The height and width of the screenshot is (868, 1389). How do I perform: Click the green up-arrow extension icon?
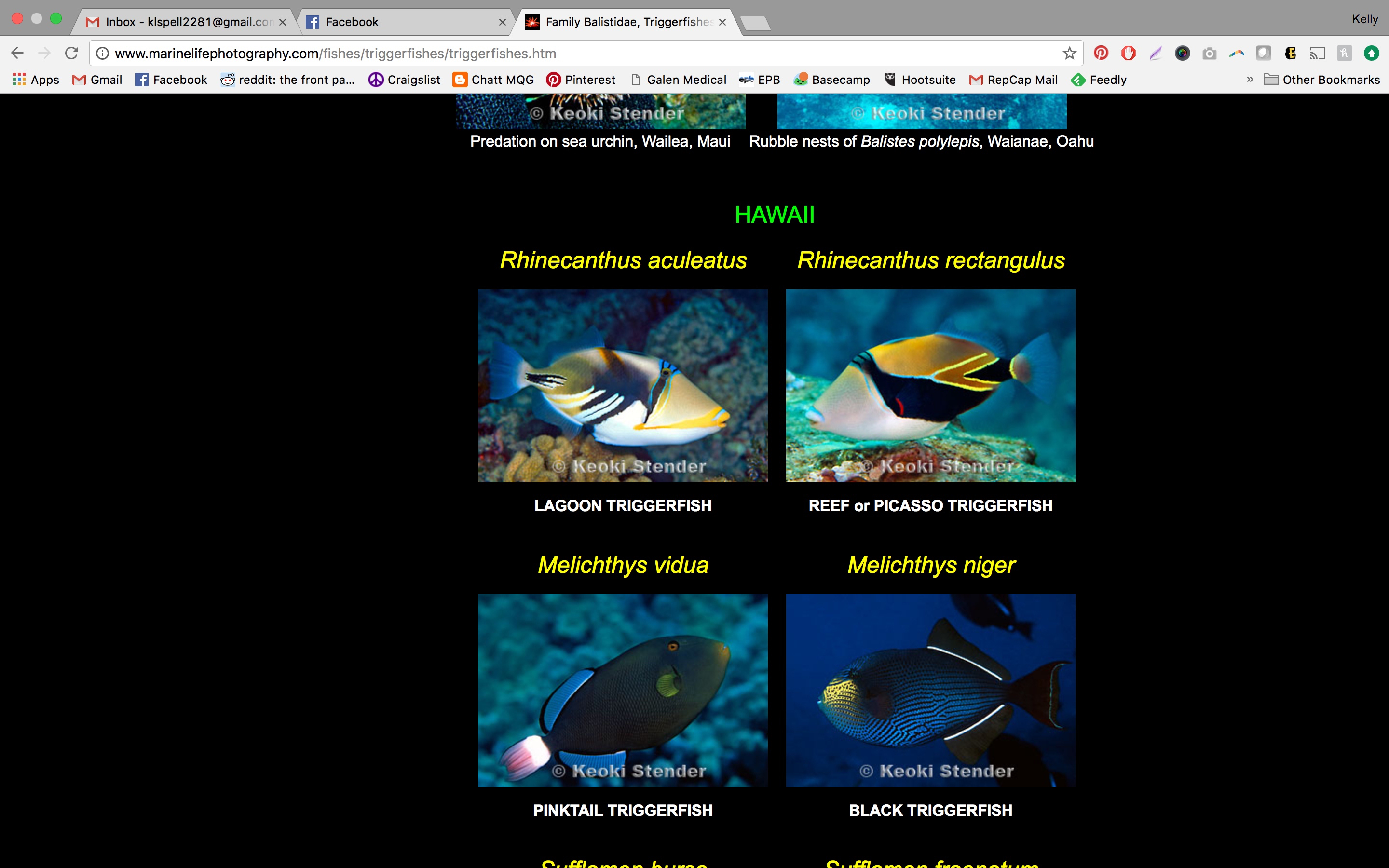click(1371, 54)
